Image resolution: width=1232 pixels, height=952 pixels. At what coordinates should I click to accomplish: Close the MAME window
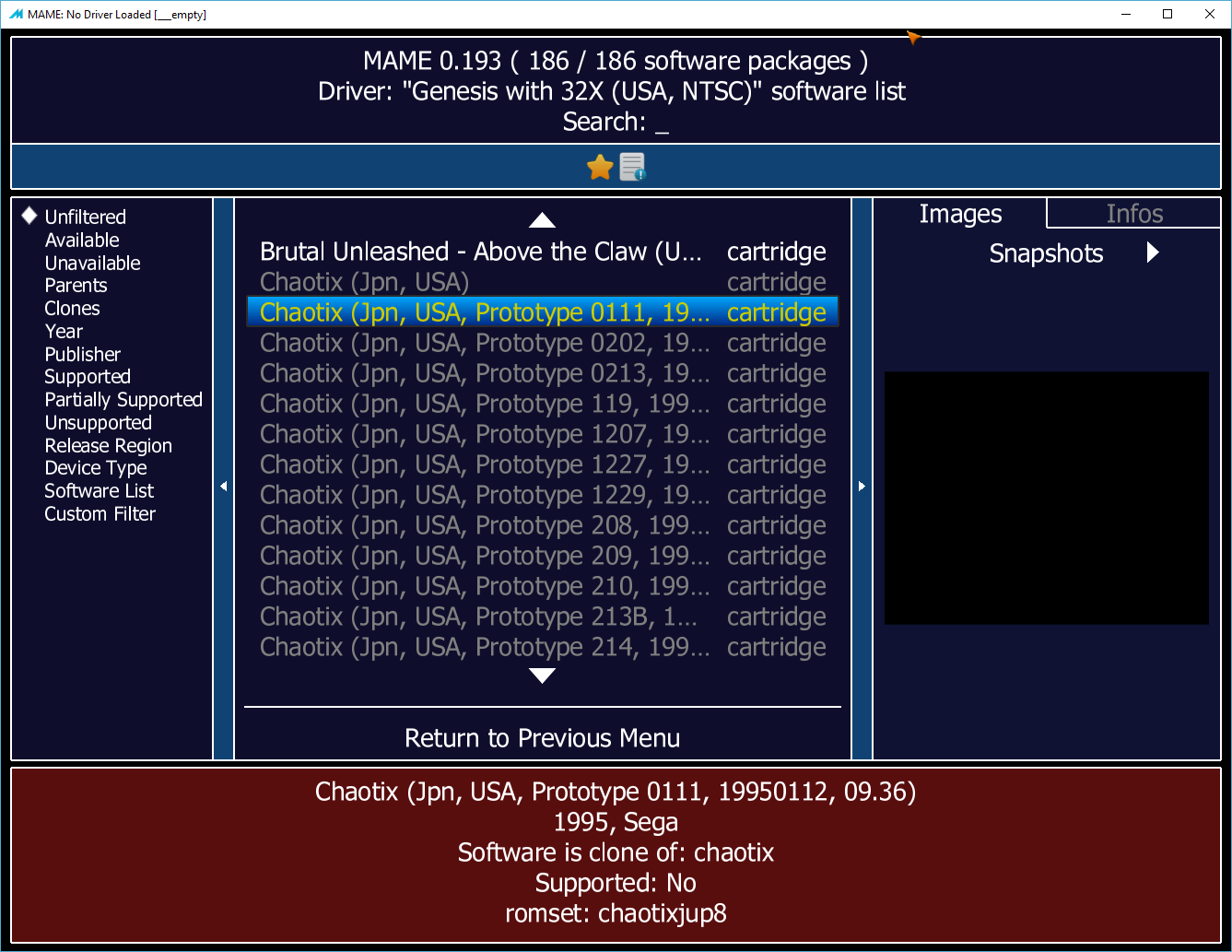click(x=1210, y=14)
